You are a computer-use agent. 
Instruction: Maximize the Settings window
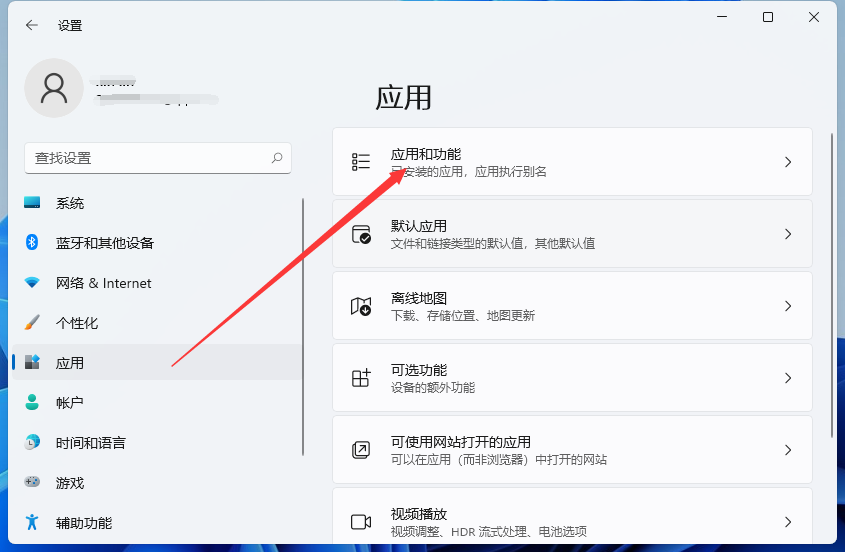tap(768, 17)
